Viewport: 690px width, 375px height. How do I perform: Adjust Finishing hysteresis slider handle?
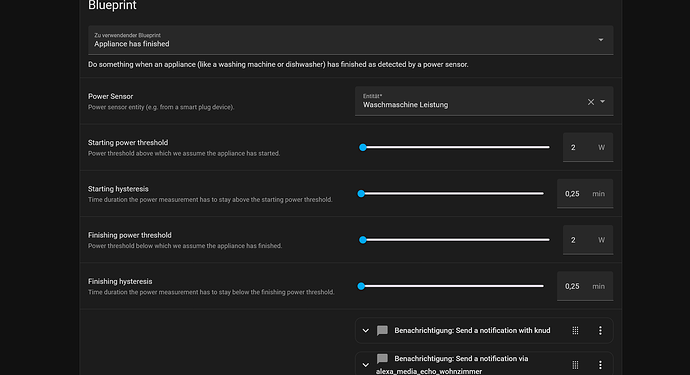361,286
